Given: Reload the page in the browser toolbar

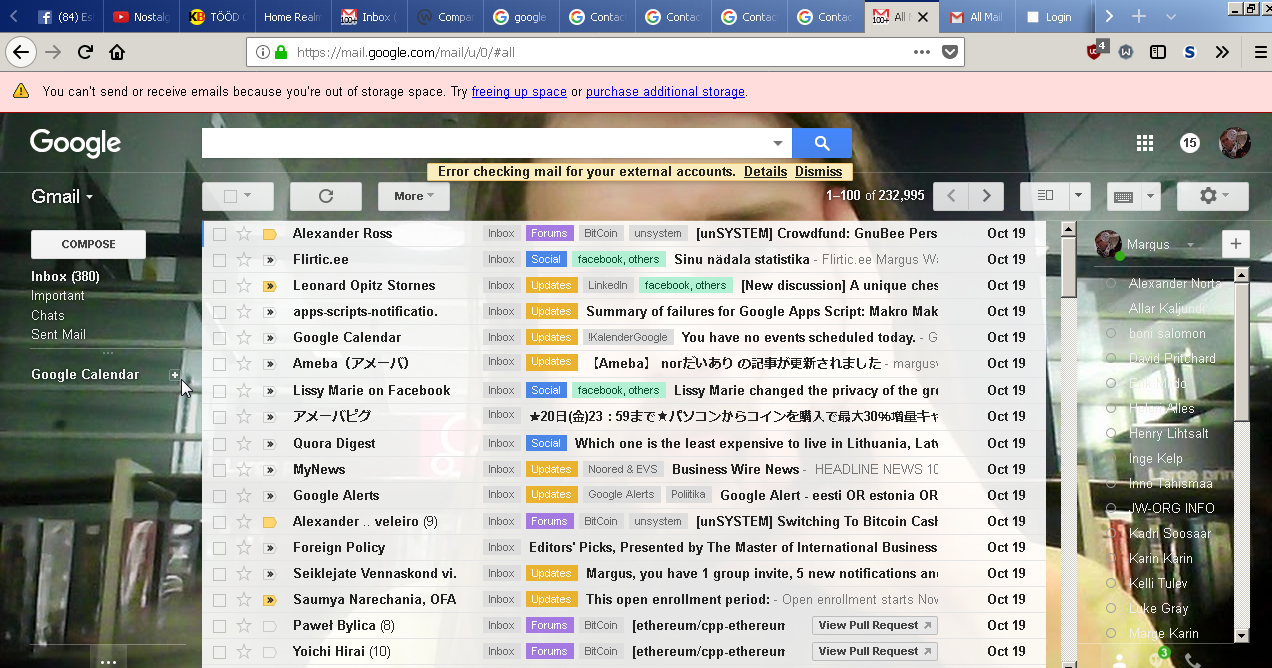Looking at the screenshot, I should [86, 52].
